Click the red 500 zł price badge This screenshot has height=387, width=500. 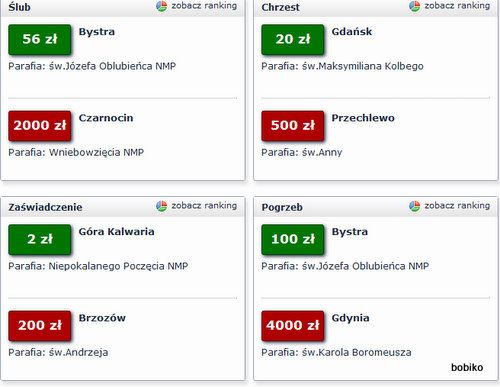pos(293,126)
